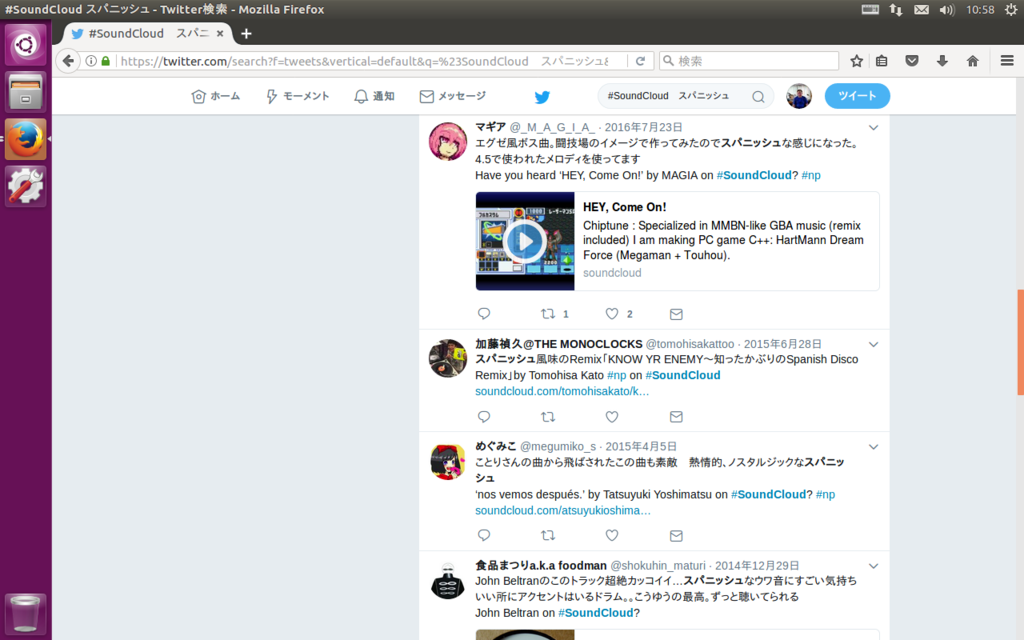Open the HEY, Come On! card title

coord(624,207)
